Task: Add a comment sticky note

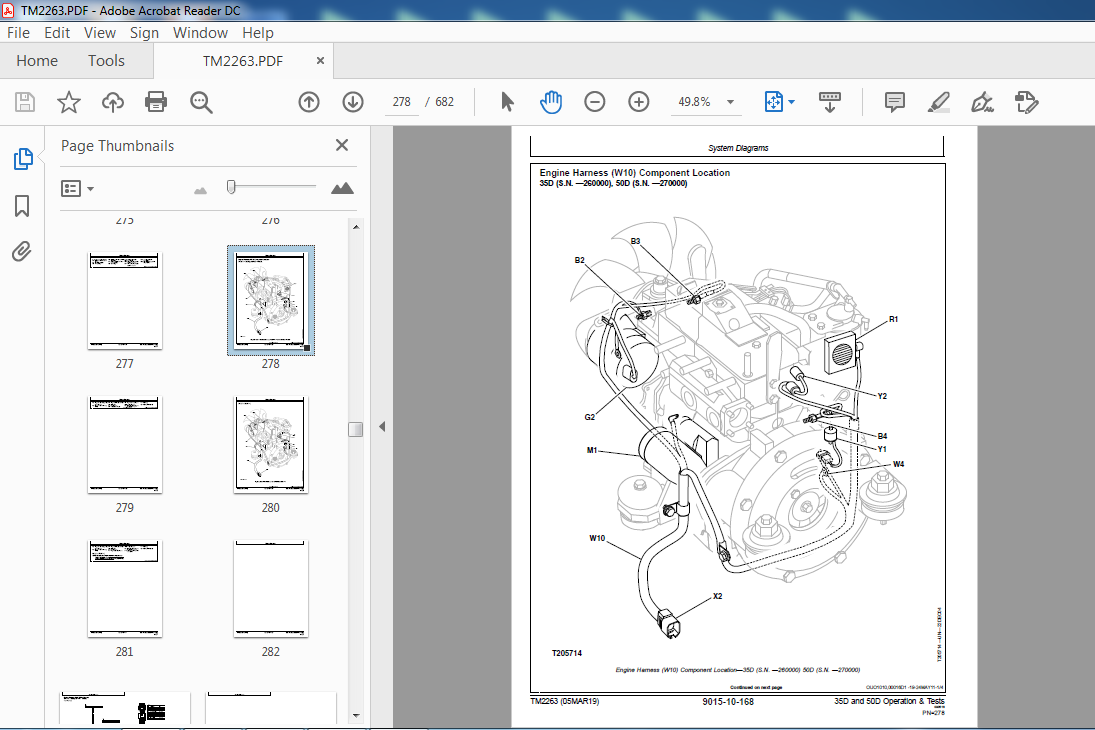Action: click(x=895, y=102)
